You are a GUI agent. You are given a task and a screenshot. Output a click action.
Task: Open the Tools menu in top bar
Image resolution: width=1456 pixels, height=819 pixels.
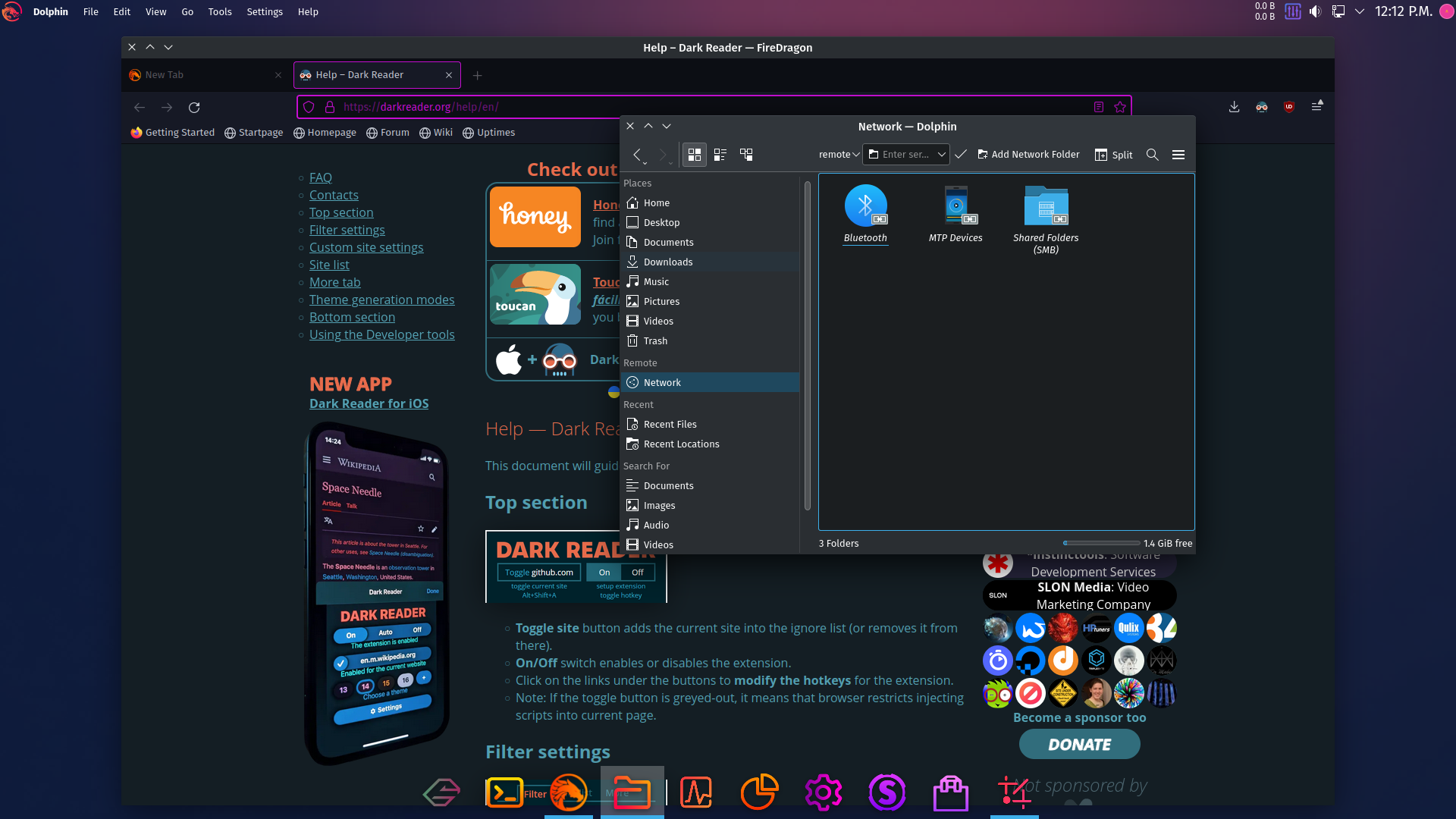[220, 11]
